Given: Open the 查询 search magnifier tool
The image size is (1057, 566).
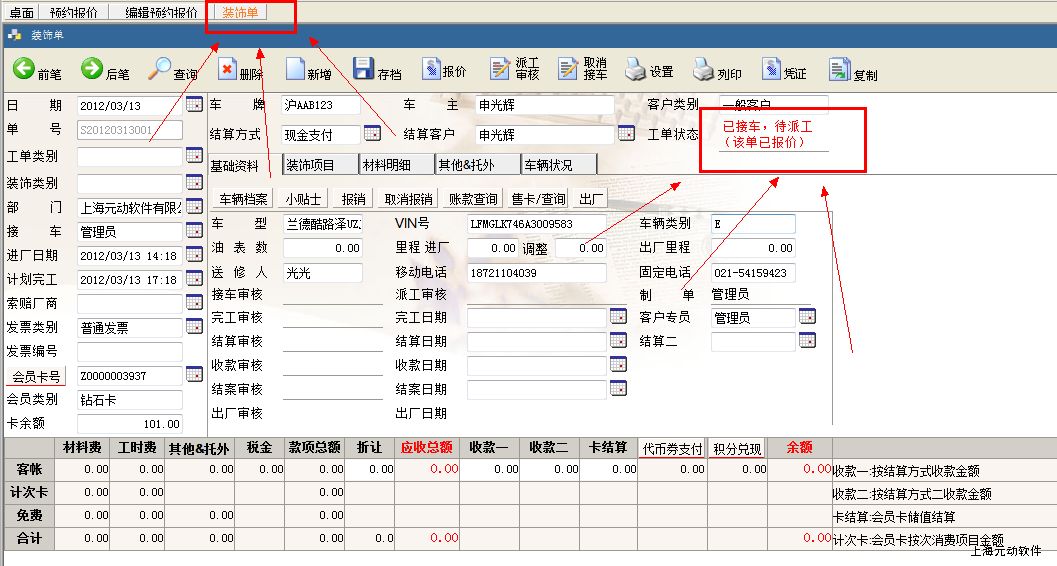Looking at the screenshot, I should 160,70.
